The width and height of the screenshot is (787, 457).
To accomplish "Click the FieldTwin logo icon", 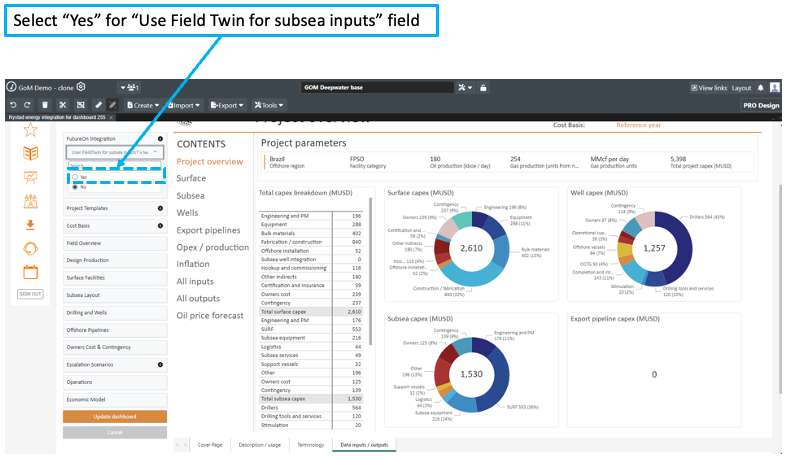I will (x=11, y=87).
